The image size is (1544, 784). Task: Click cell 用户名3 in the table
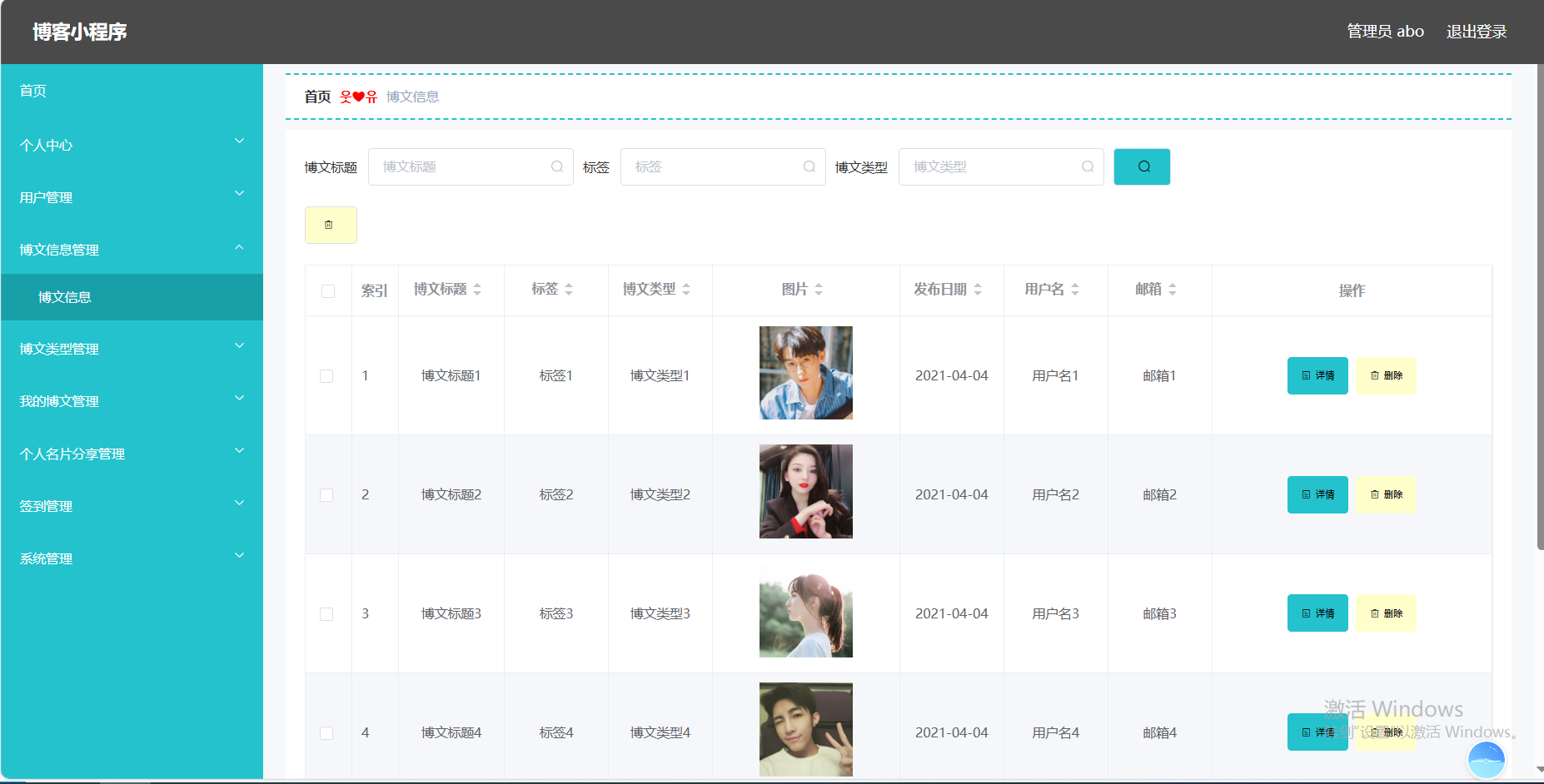pos(1055,614)
